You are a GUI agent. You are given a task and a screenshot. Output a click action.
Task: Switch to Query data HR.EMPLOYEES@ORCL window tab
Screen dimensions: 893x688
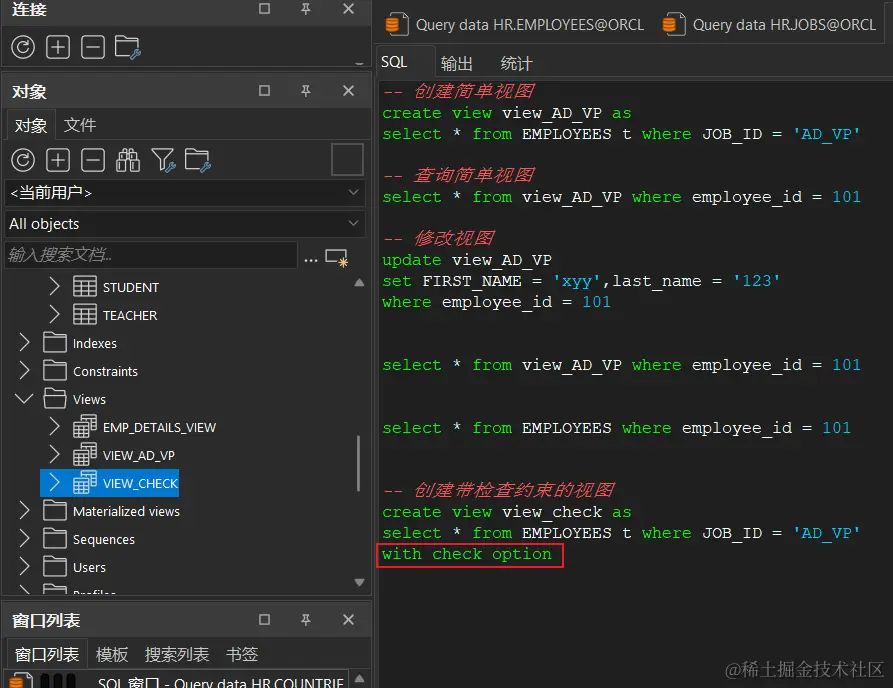point(515,24)
